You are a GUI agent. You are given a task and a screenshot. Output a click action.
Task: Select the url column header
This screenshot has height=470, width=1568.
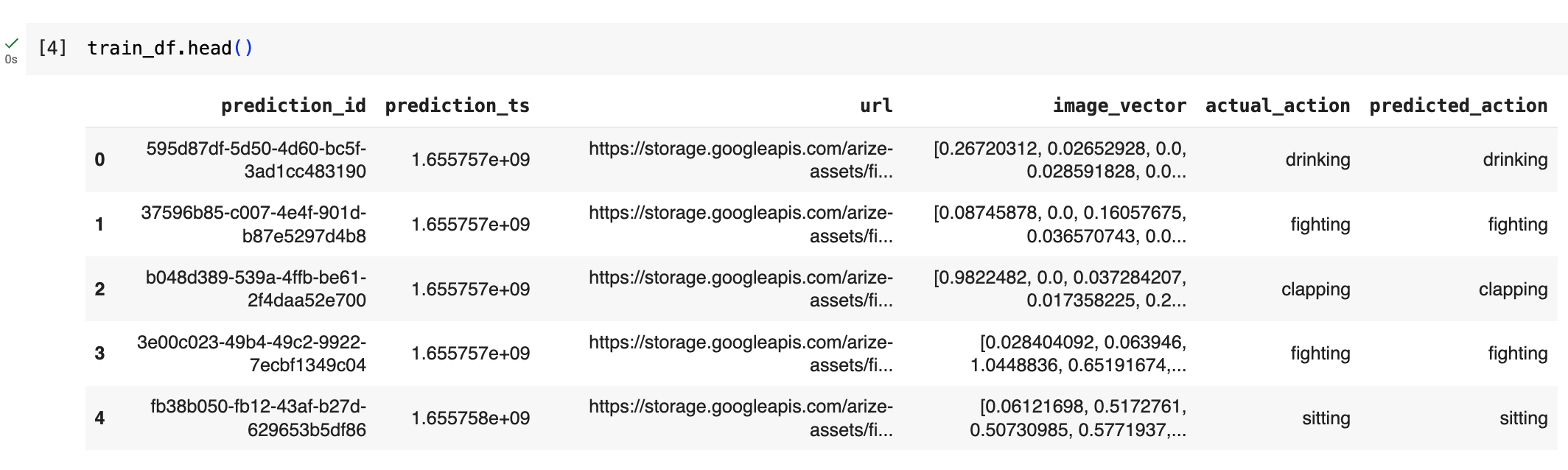point(876,105)
